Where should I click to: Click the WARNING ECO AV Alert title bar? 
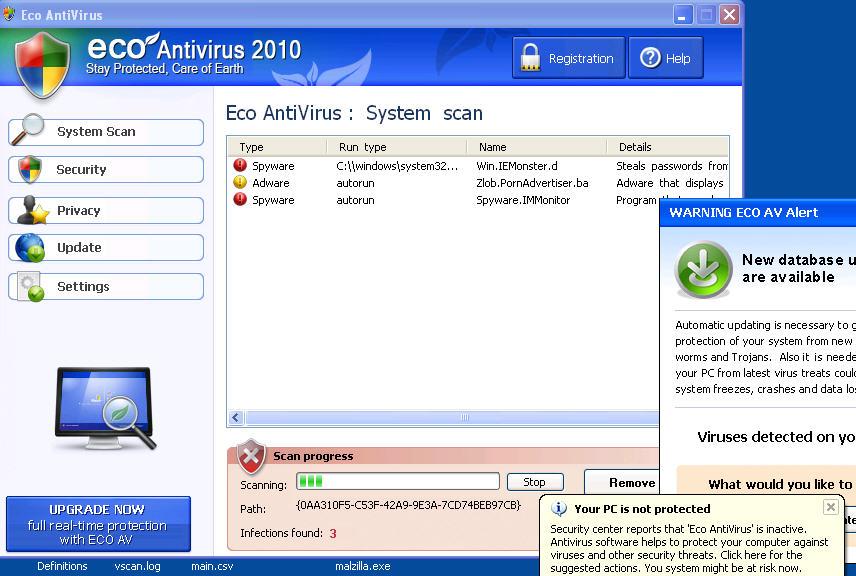(758, 213)
